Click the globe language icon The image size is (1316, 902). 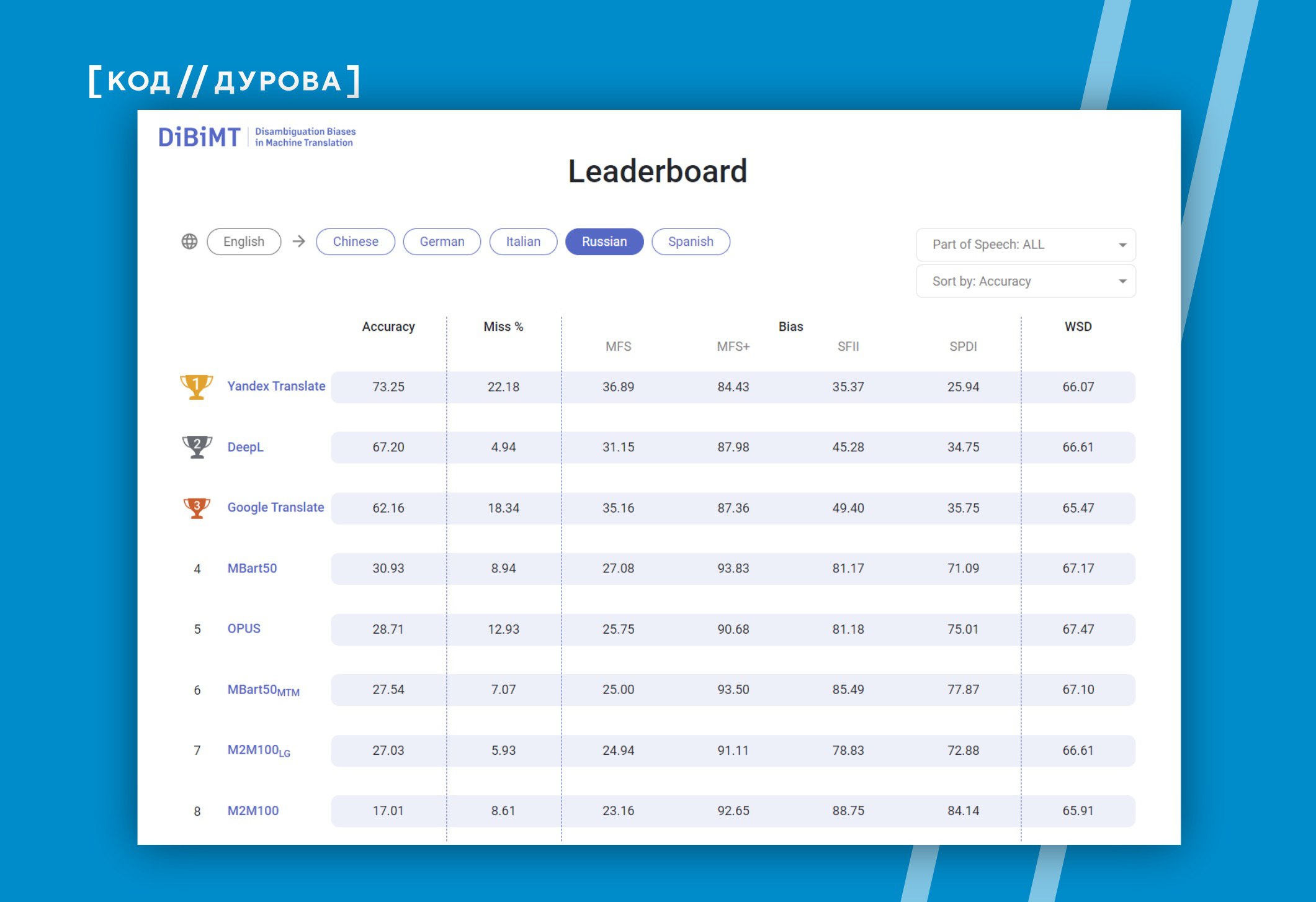pos(189,241)
